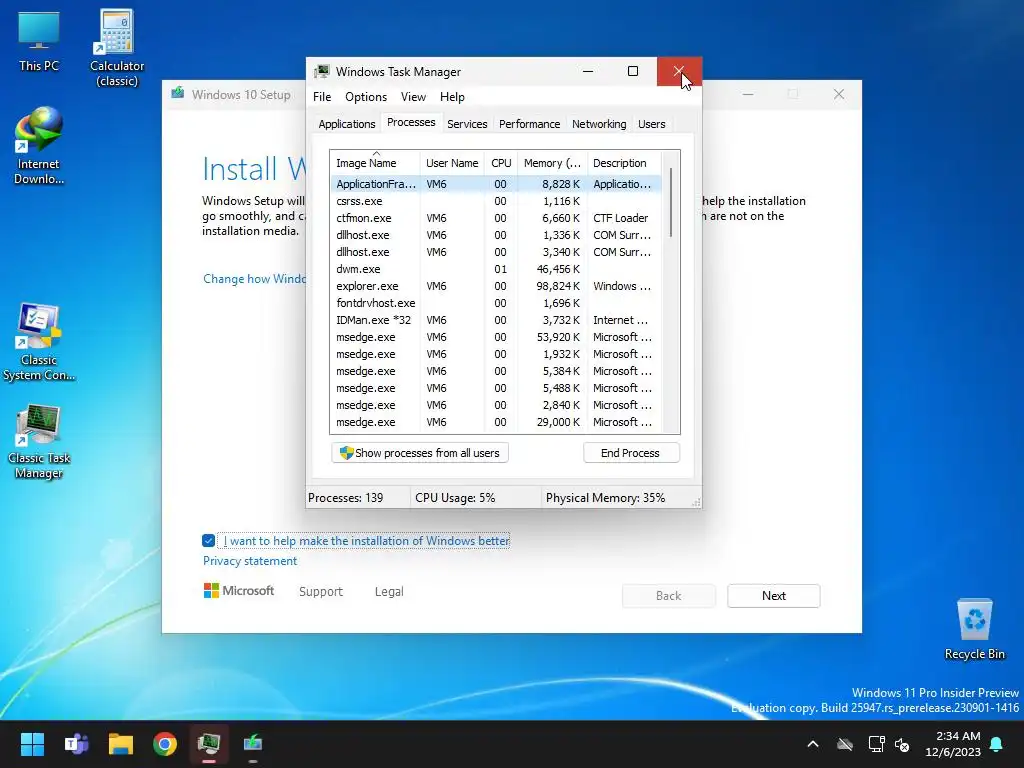Open Classic Task Manager desktop shortcut
The width and height of the screenshot is (1024, 768).
point(39,441)
